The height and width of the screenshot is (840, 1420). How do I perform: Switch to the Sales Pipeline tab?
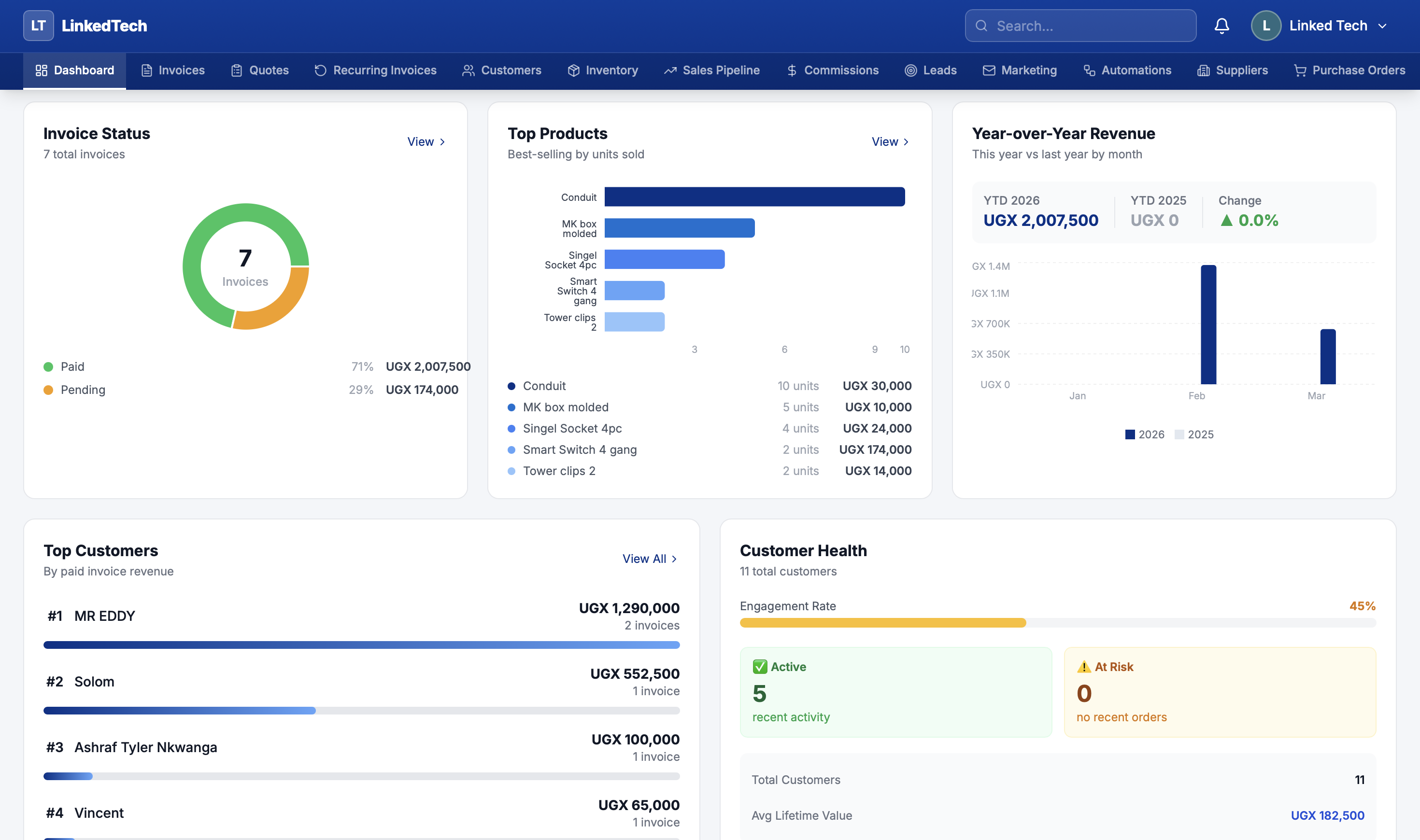pos(712,70)
